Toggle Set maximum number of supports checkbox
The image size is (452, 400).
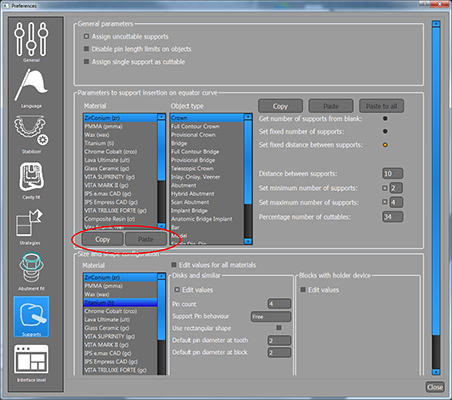click(384, 202)
